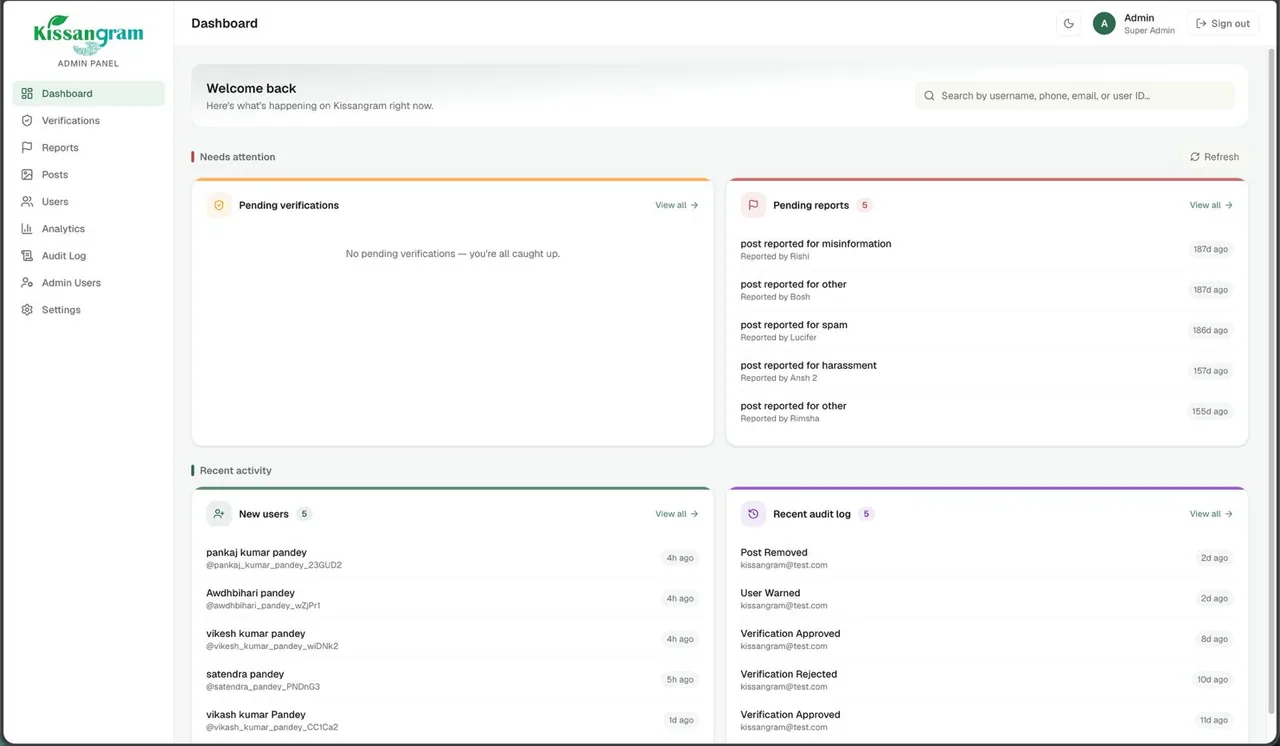Viewport: 1280px width, 746px height.
Task: Select new user satendra pandey
Action: click(x=453, y=680)
